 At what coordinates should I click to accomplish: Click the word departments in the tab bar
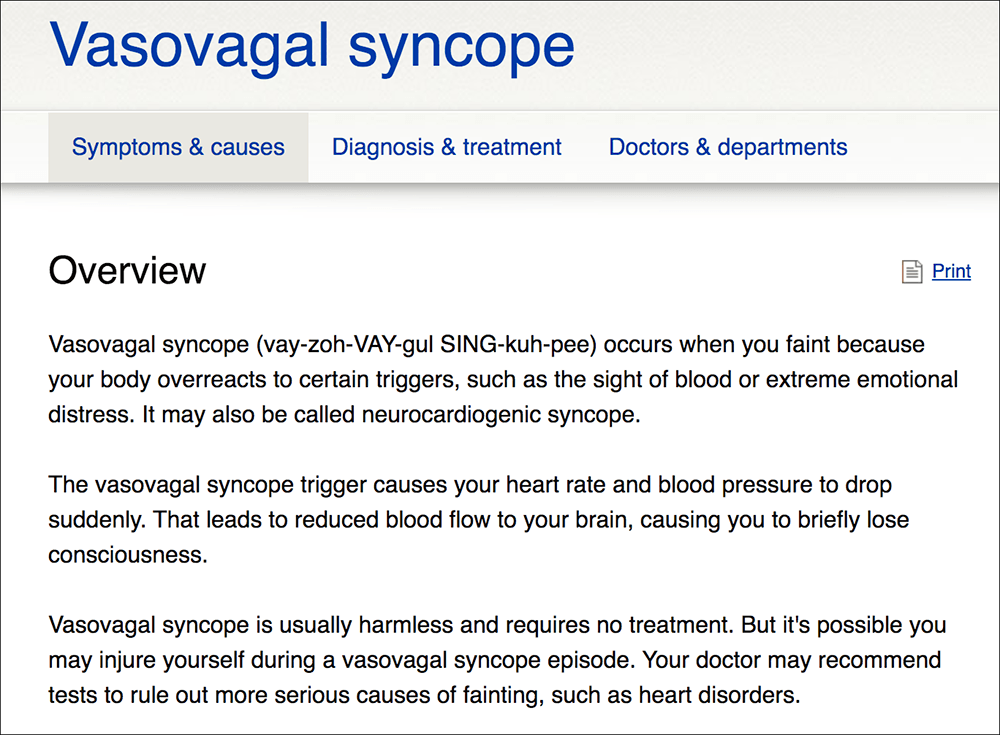pyautogui.click(x=783, y=148)
